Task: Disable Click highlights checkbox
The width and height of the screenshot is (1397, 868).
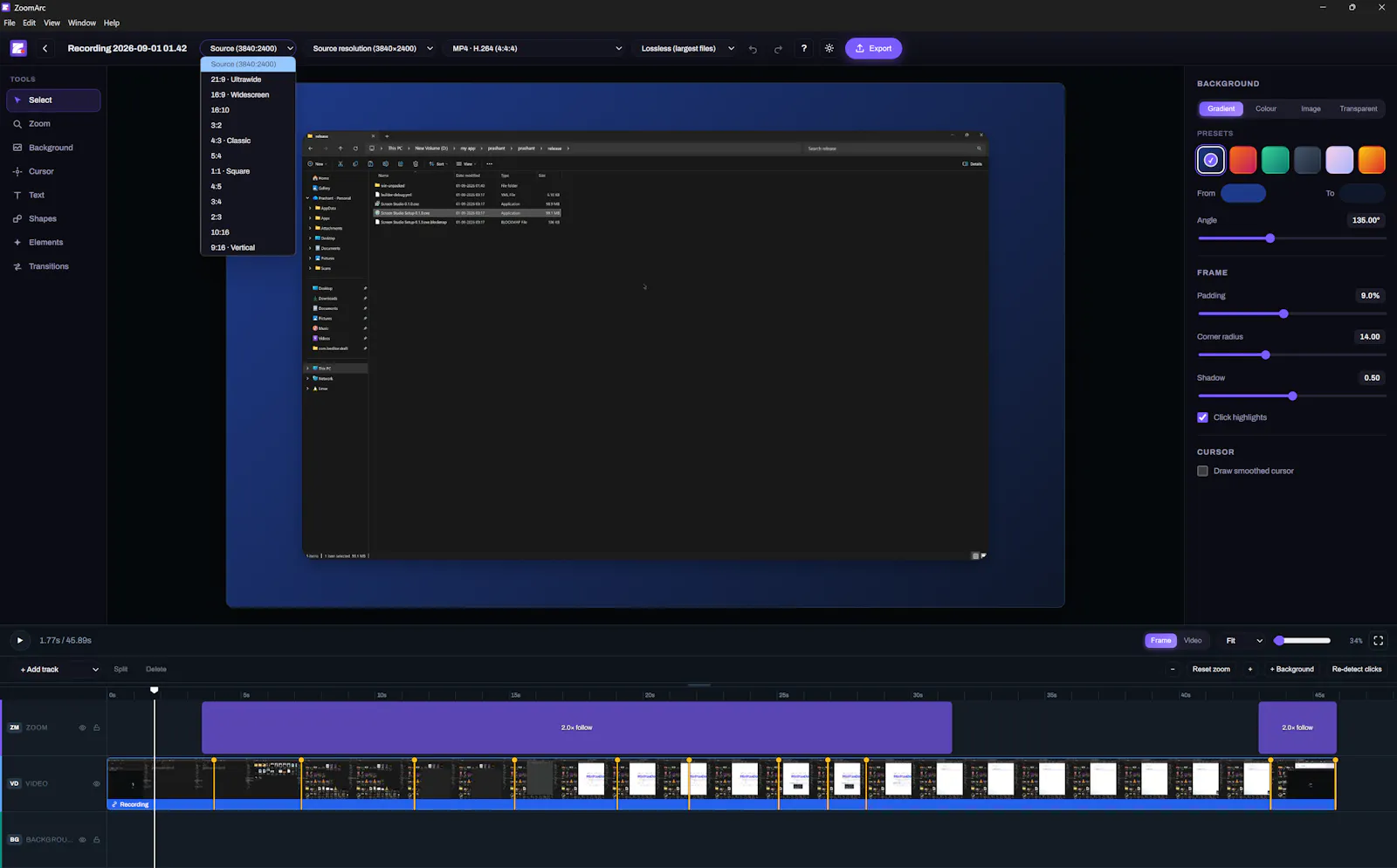Action: (x=1202, y=417)
